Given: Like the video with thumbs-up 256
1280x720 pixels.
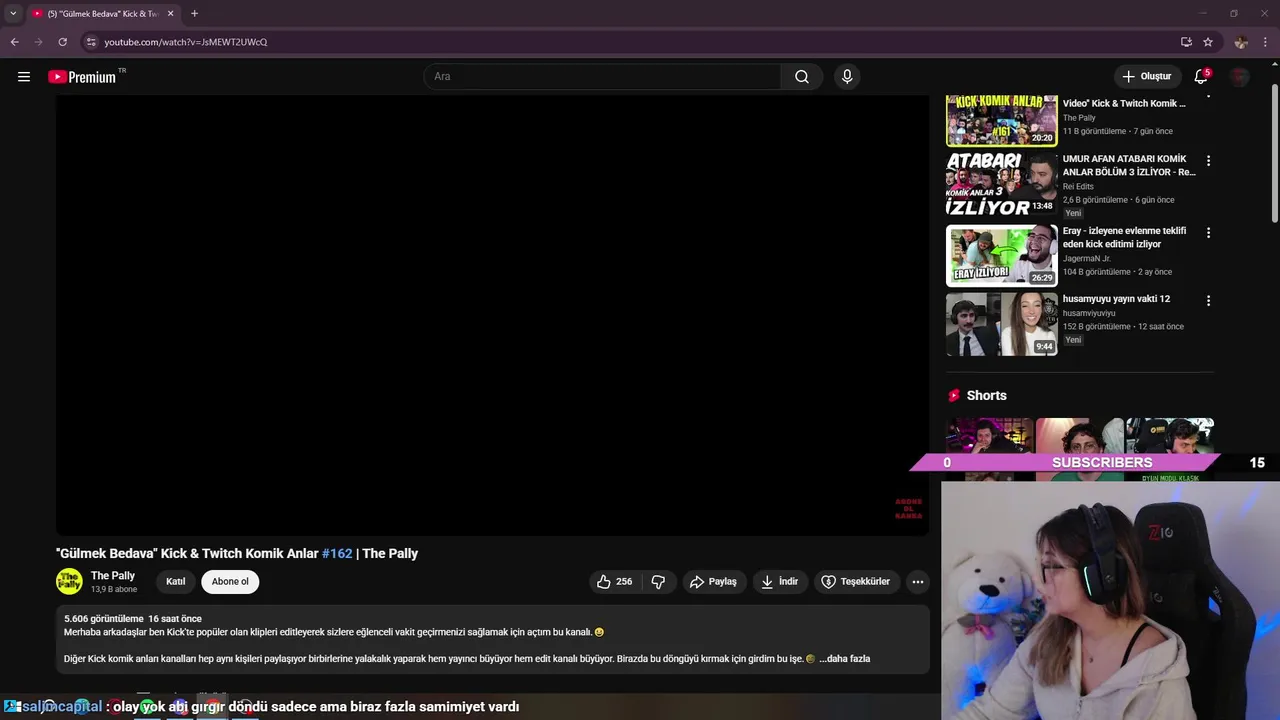Looking at the screenshot, I should (615, 582).
